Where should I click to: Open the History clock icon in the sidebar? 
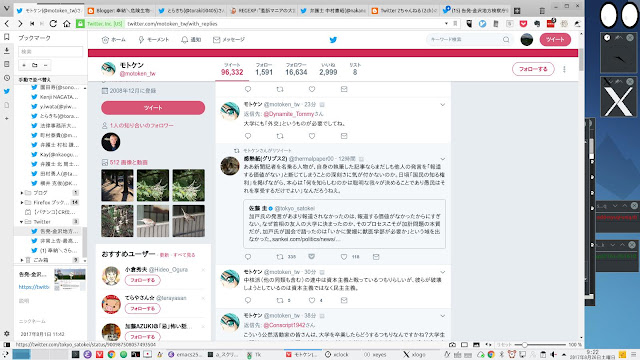click(x=7, y=78)
